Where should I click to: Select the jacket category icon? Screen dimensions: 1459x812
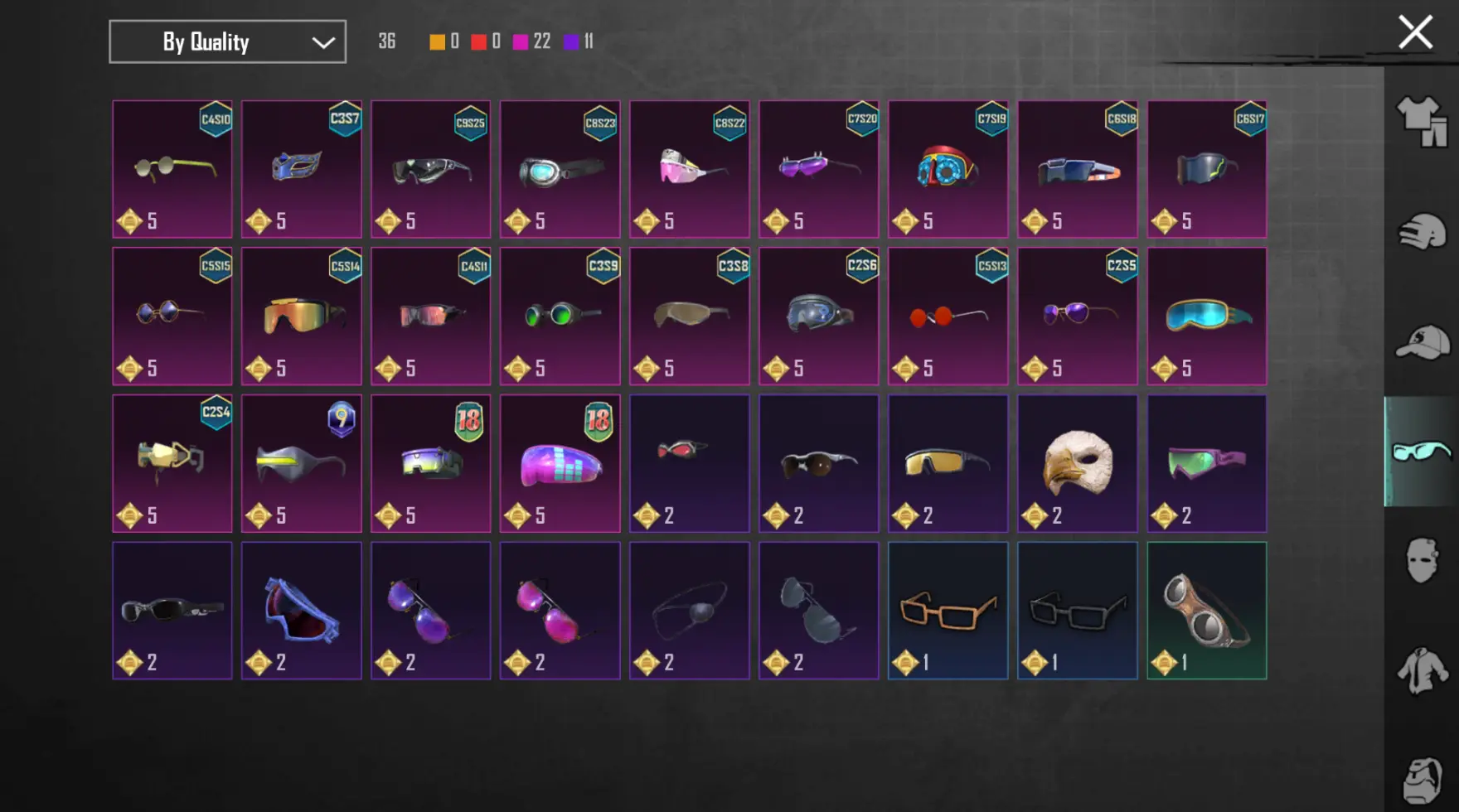(1423, 670)
